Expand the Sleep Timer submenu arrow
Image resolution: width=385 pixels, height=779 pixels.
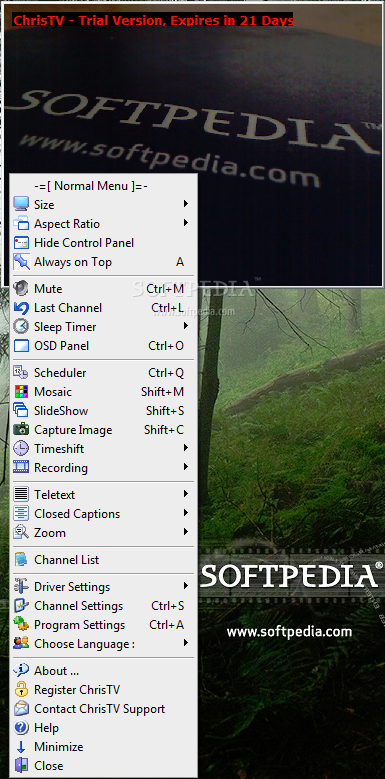(186, 326)
